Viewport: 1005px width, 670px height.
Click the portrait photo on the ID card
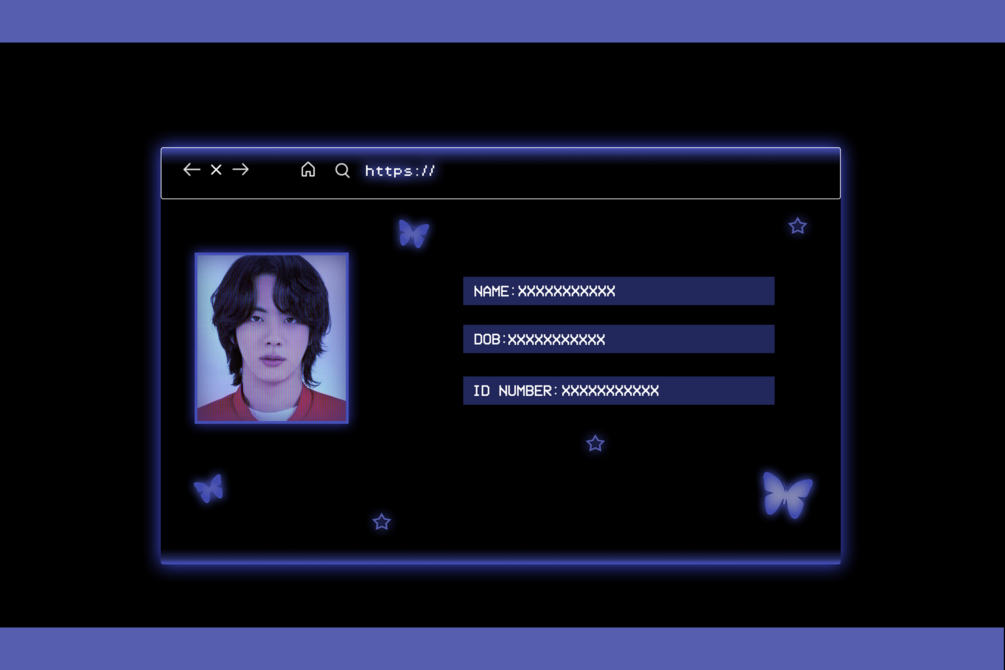click(x=271, y=337)
